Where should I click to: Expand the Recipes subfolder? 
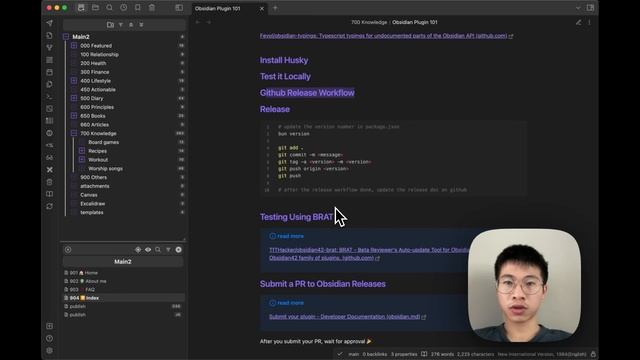(82, 151)
